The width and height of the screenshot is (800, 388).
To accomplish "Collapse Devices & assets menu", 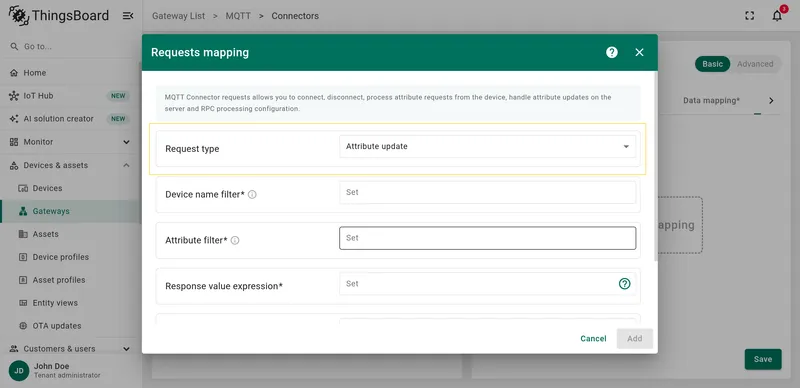I will (x=70, y=165).
